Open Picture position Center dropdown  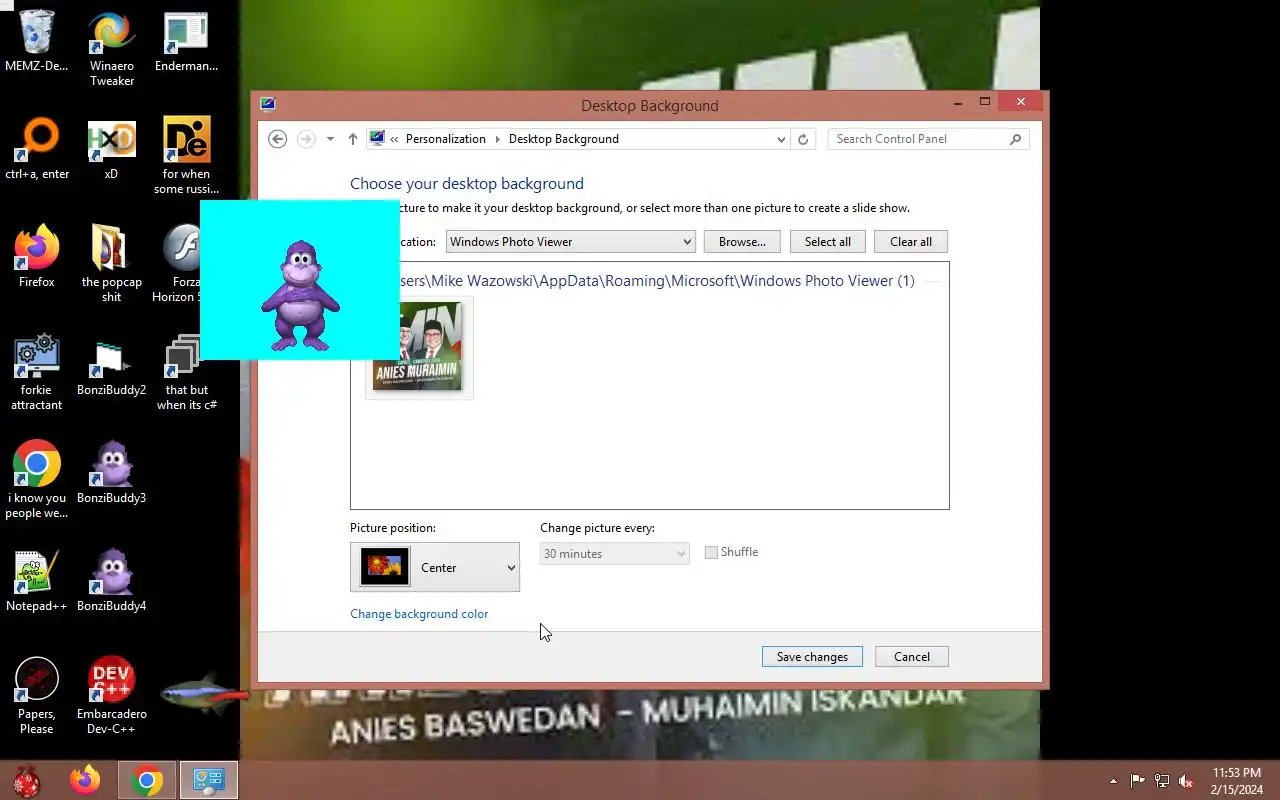[x=435, y=567]
